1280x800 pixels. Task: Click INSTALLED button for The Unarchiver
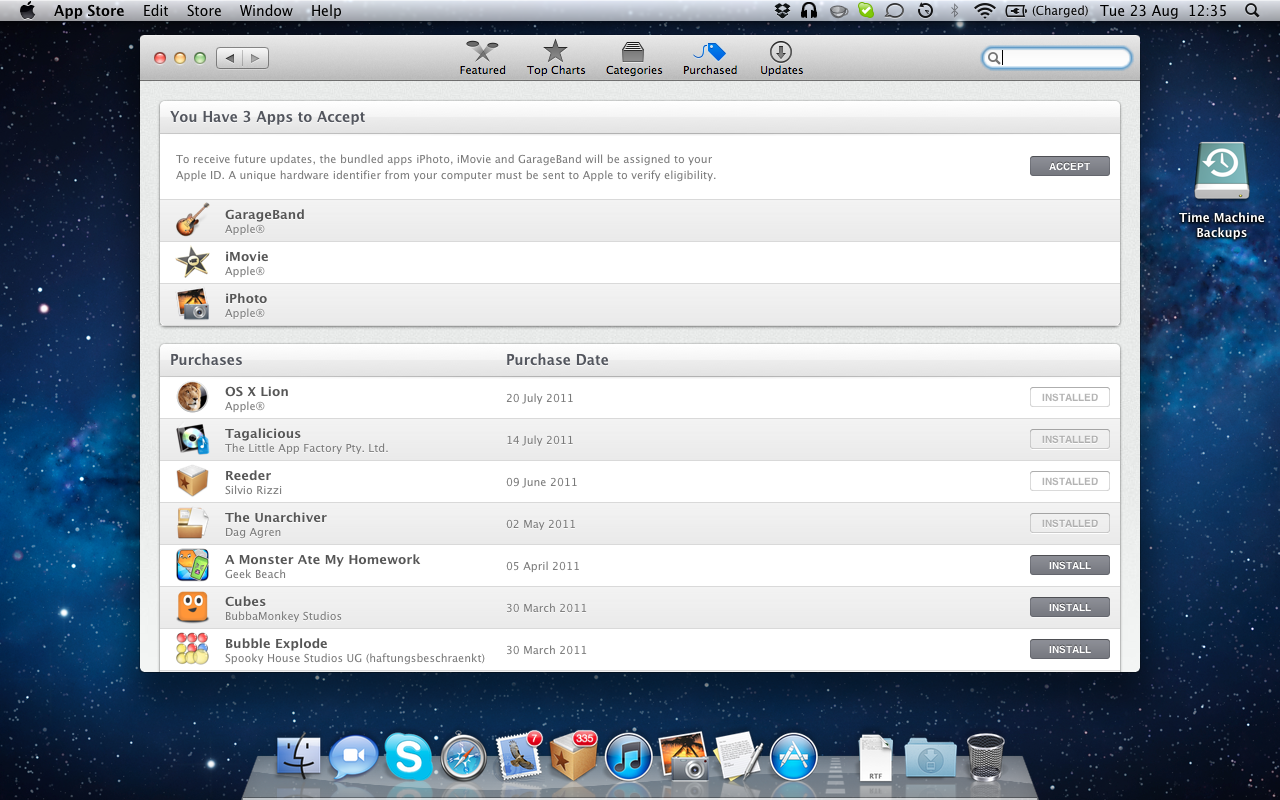pos(1069,523)
